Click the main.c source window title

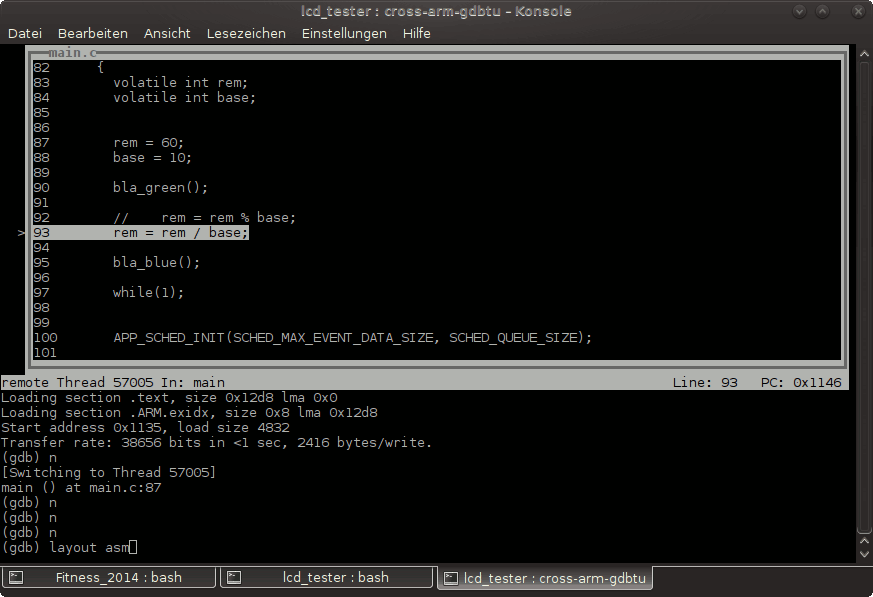coord(72,53)
